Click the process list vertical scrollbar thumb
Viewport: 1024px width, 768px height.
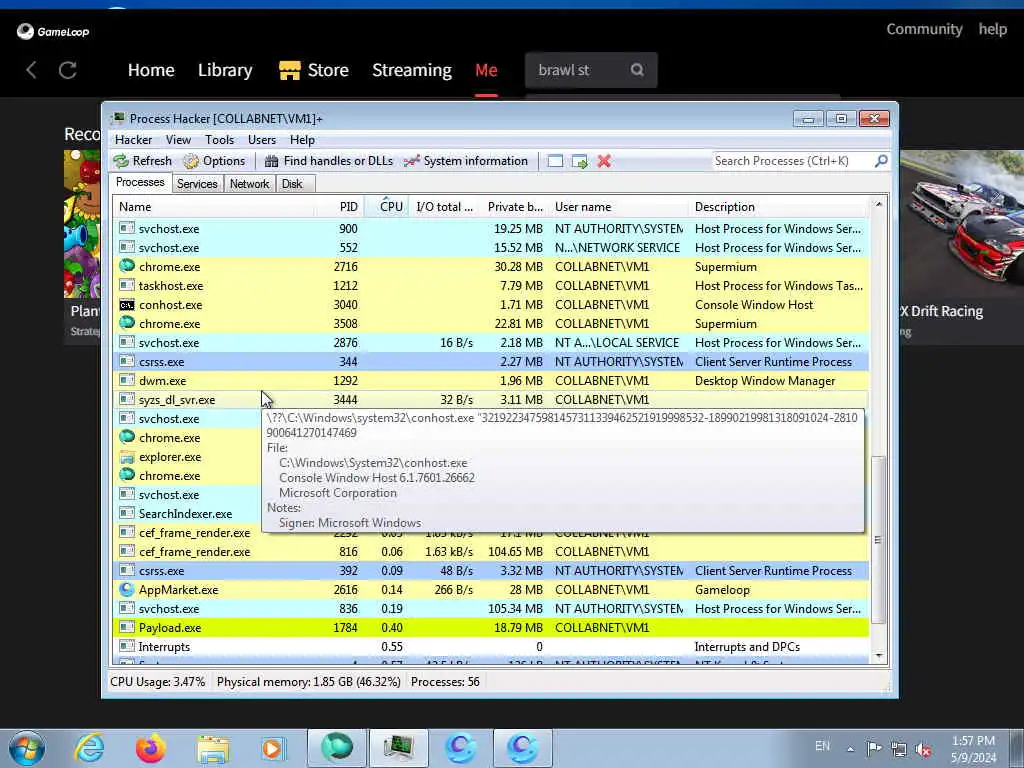coord(879,539)
